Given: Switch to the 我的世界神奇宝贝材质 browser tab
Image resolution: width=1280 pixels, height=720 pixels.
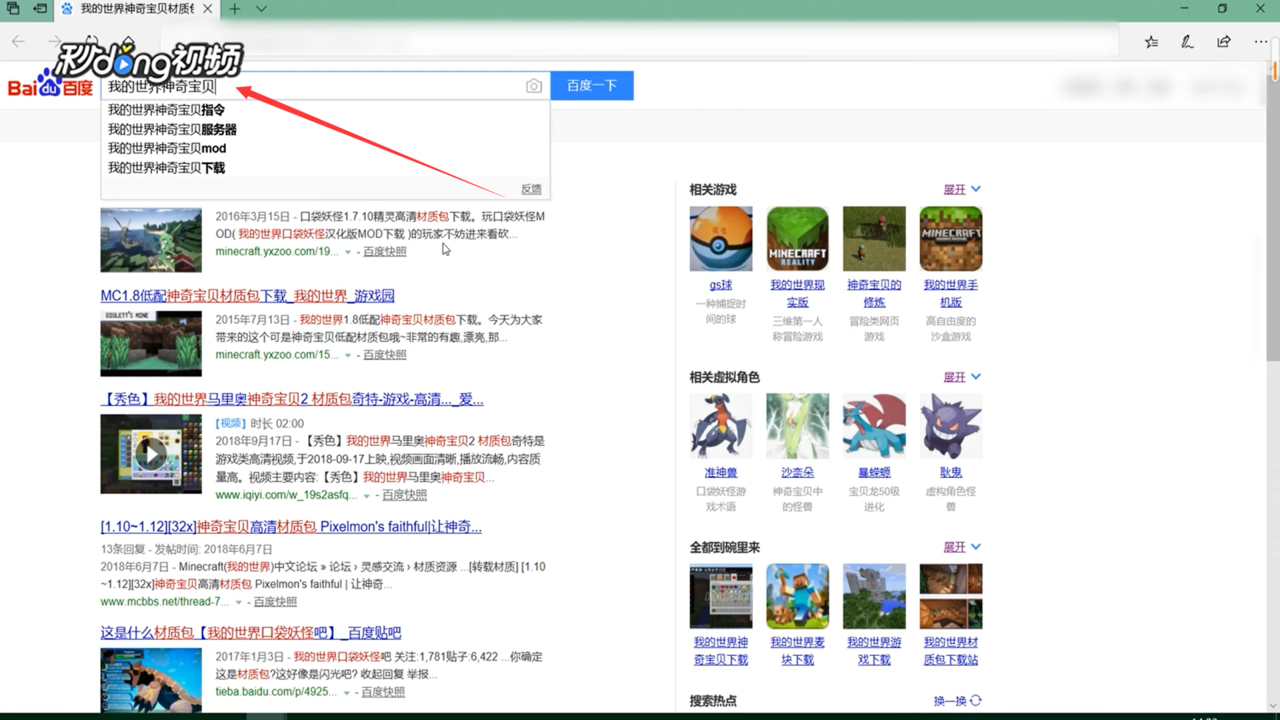Looking at the screenshot, I should coord(138,9).
